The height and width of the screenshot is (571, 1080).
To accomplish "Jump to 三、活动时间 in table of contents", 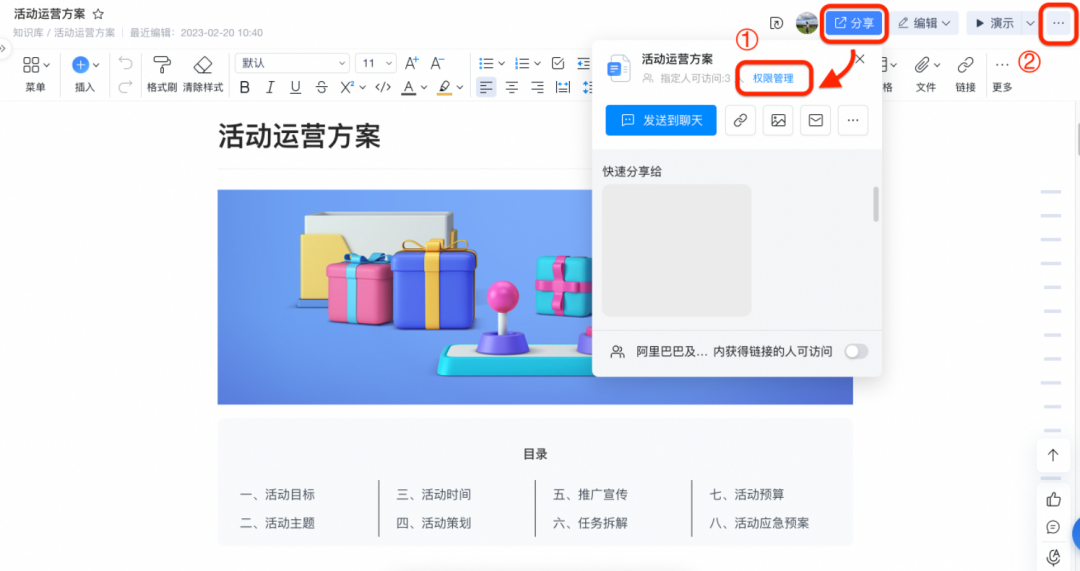I will (x=433, y=494).
